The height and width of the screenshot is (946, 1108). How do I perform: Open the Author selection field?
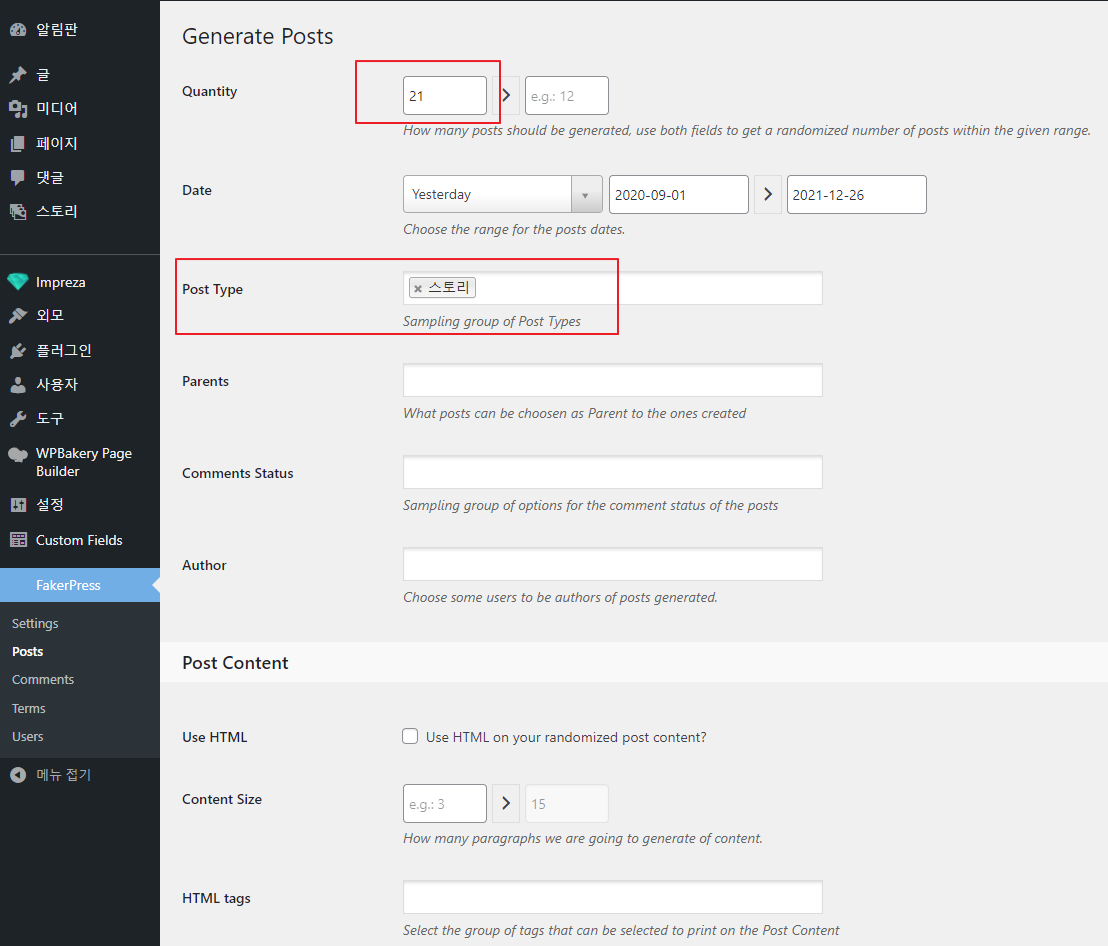coord(613,564)
